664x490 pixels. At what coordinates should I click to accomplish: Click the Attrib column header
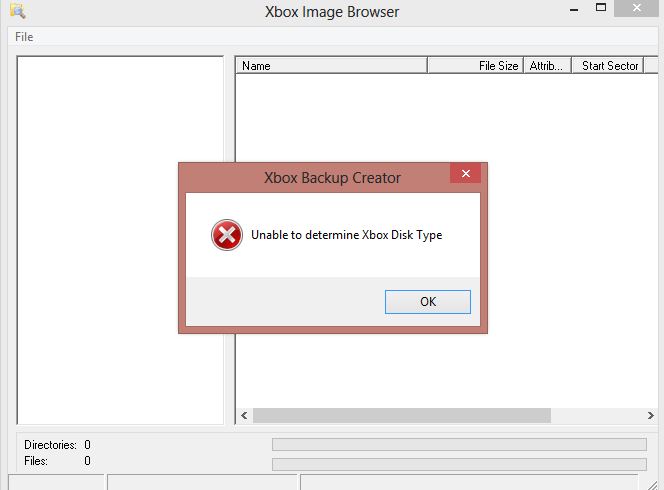pyautogui.click(x=547, y=66)
